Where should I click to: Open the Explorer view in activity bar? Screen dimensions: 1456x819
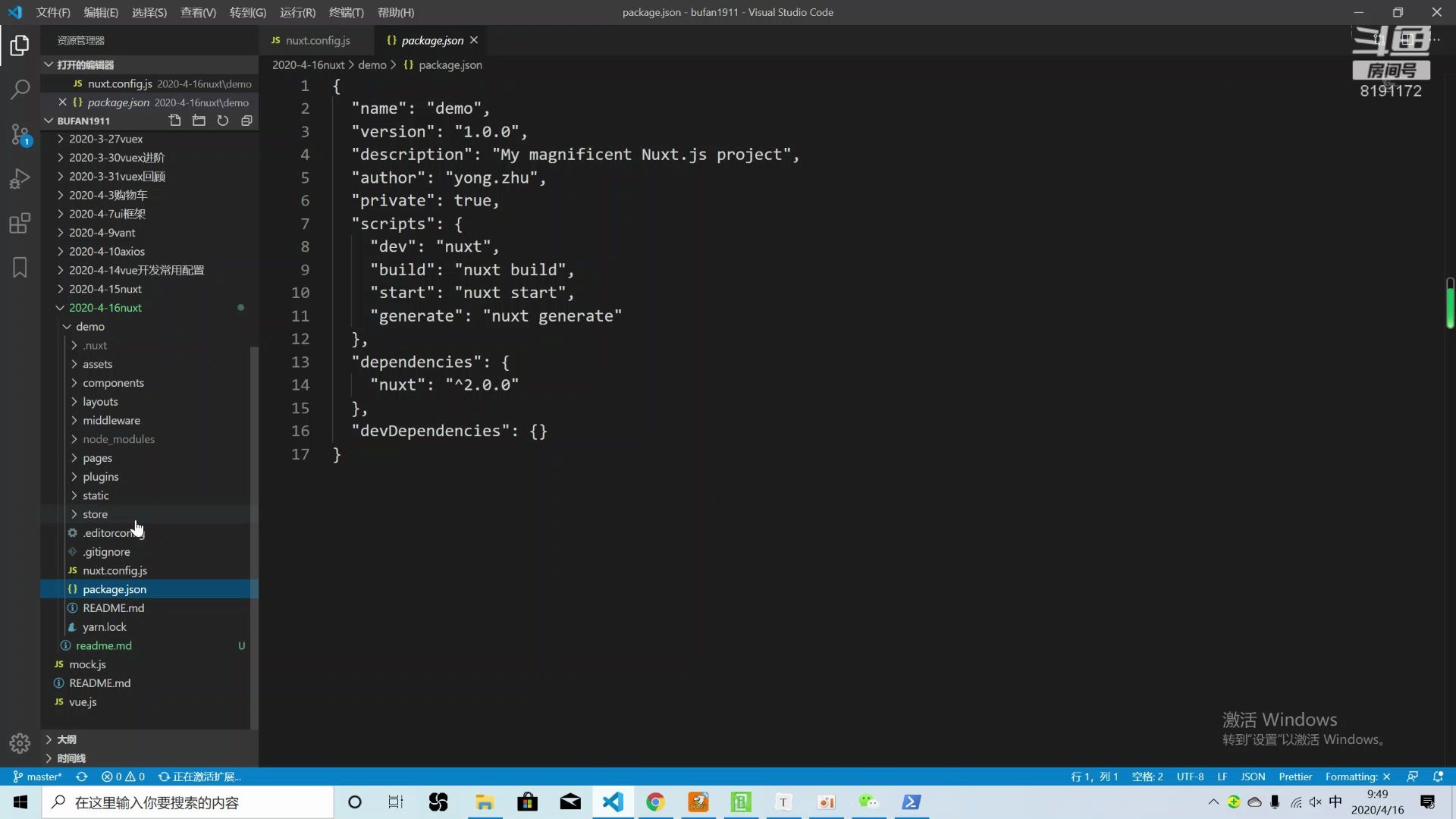coord(20,45)
